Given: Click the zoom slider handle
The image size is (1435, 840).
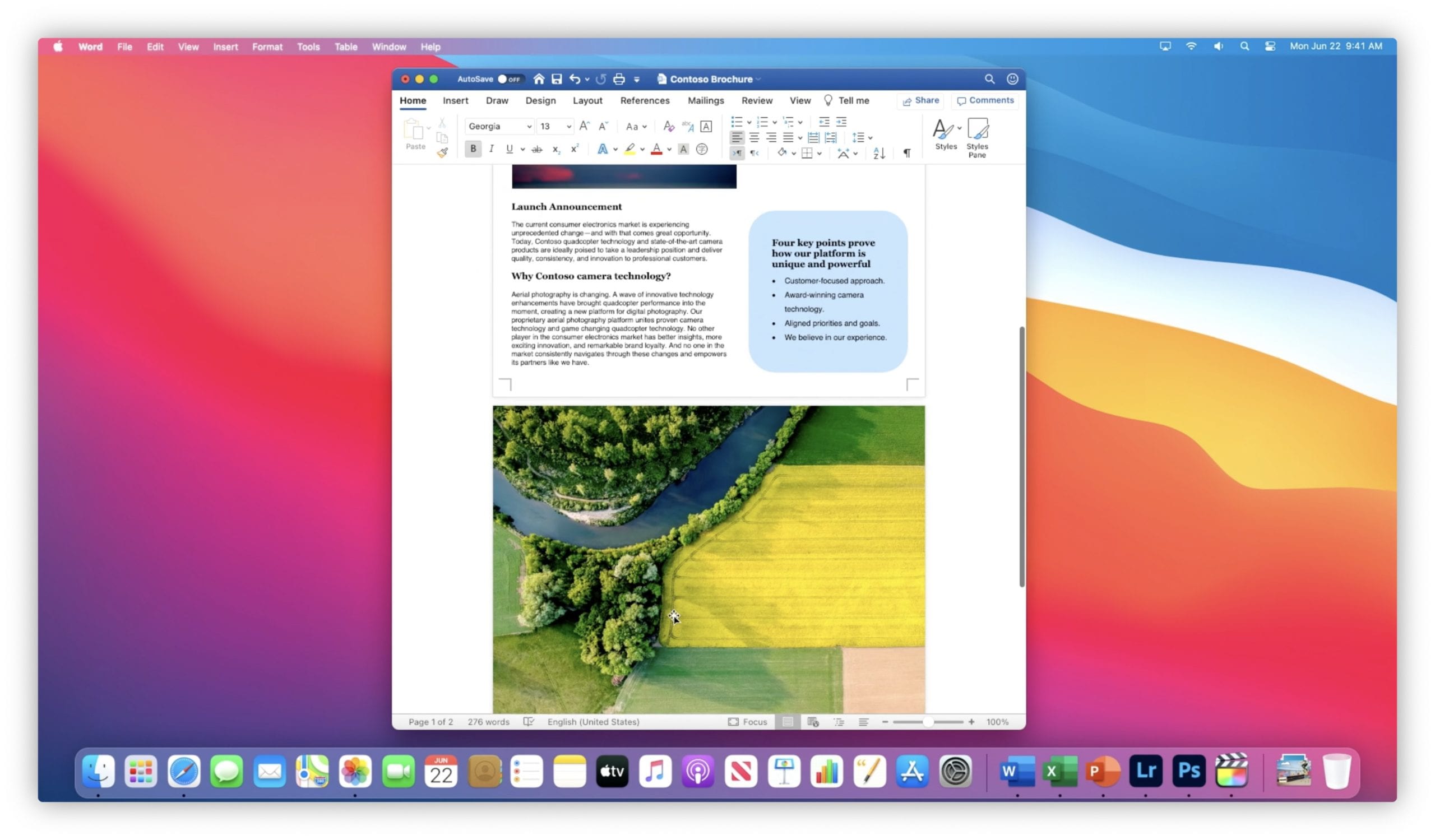Looking at the screenshot, I should 928,722.
